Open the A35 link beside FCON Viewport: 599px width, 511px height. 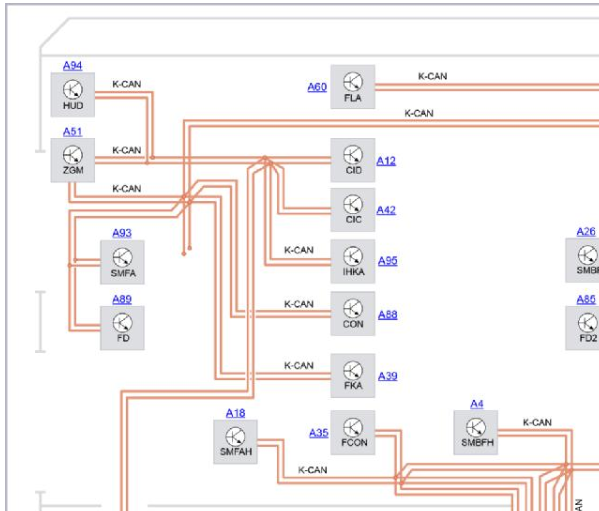point(319,433)
